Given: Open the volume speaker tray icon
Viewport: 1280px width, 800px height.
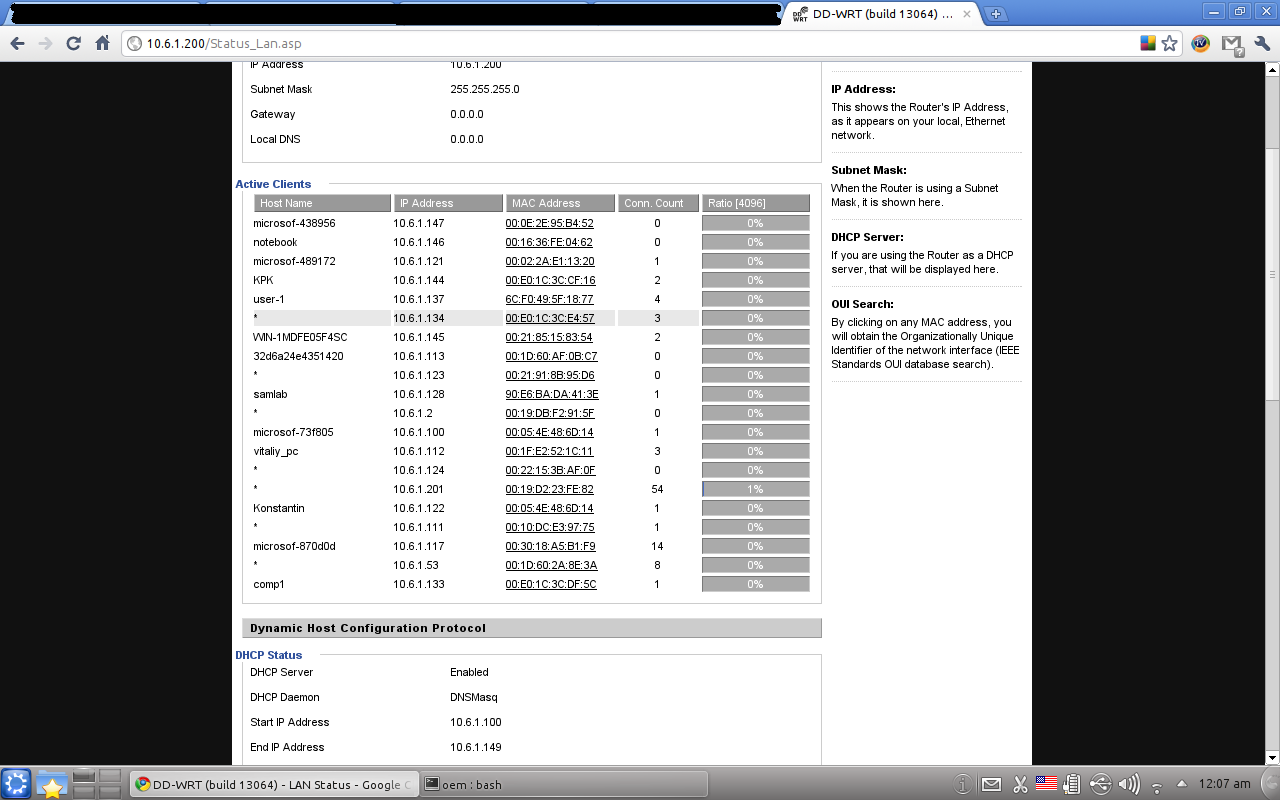Looking at the screenshot, I should point(1129,784).
